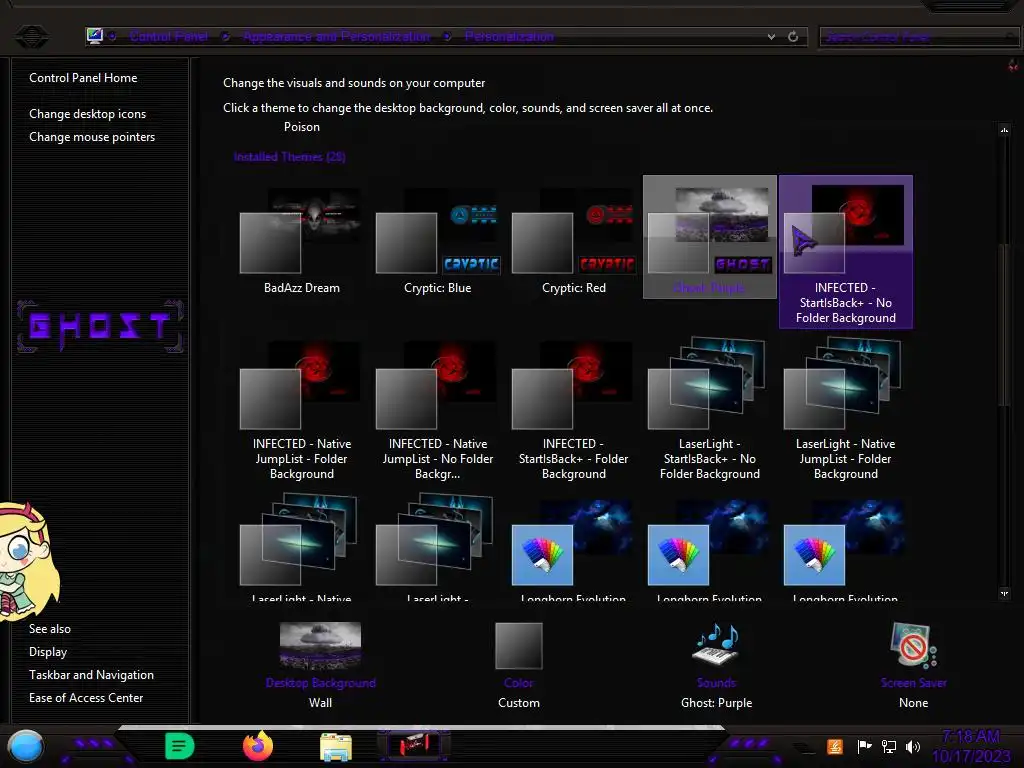Select INFECTED - Native JumpList - Folder Background theme
Screen dimensions: 1024x768
pos(301,410)
